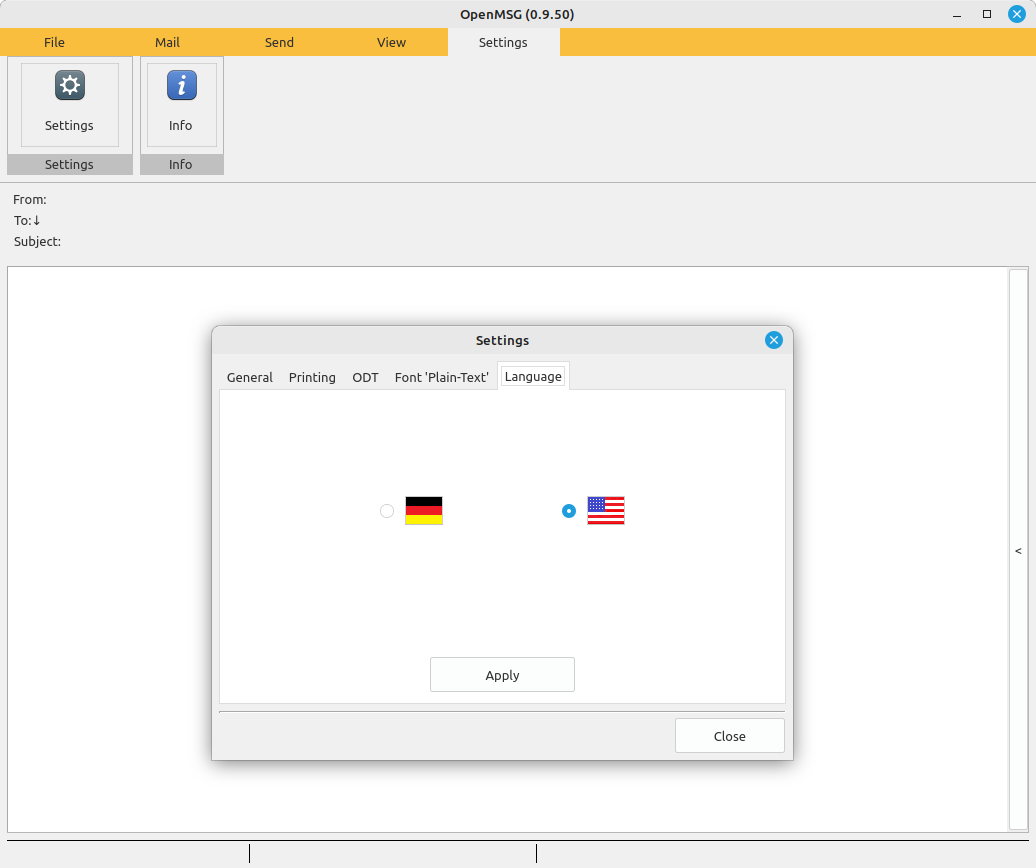The image size is (1036, 868).
Task: Open the Printing settings tab
Action: point(312,377)
